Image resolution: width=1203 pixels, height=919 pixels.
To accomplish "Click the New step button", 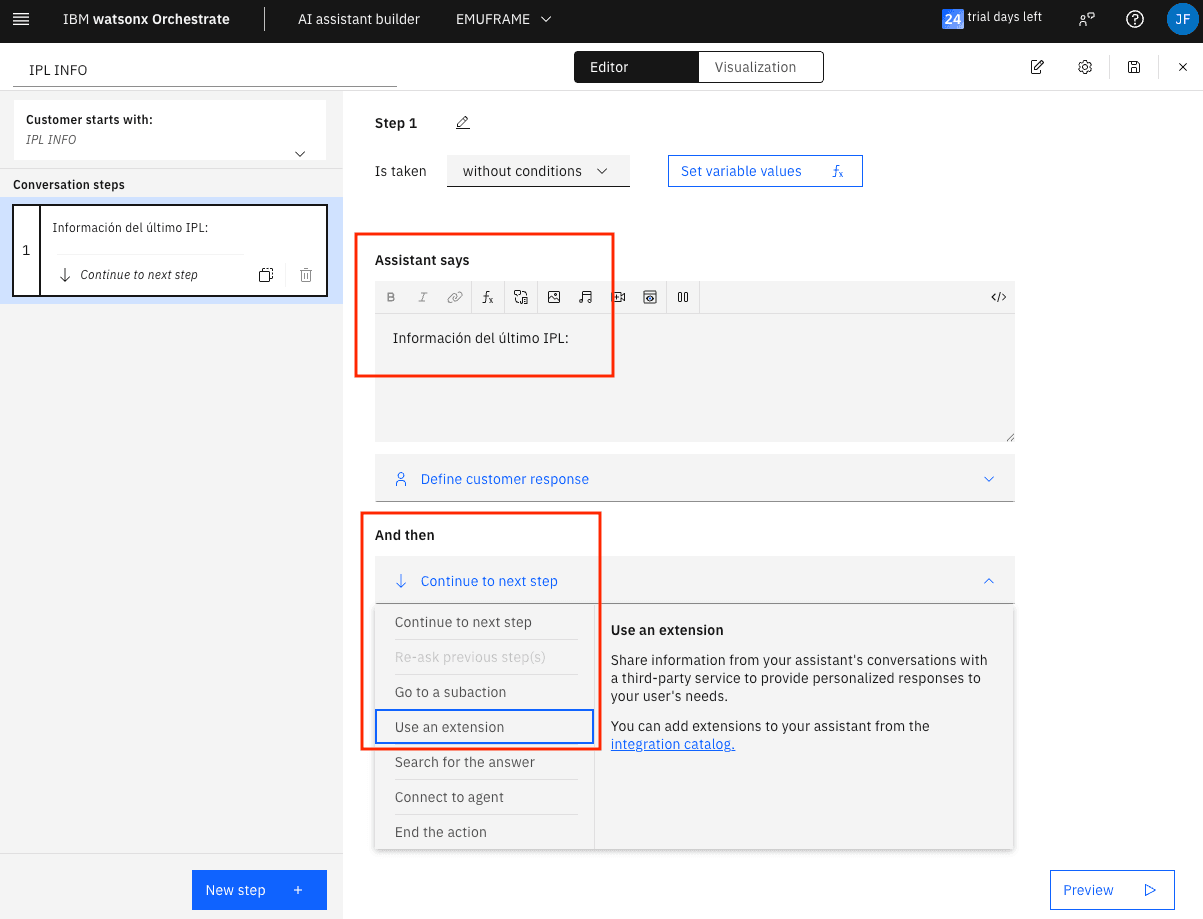I will coord(259,890).
